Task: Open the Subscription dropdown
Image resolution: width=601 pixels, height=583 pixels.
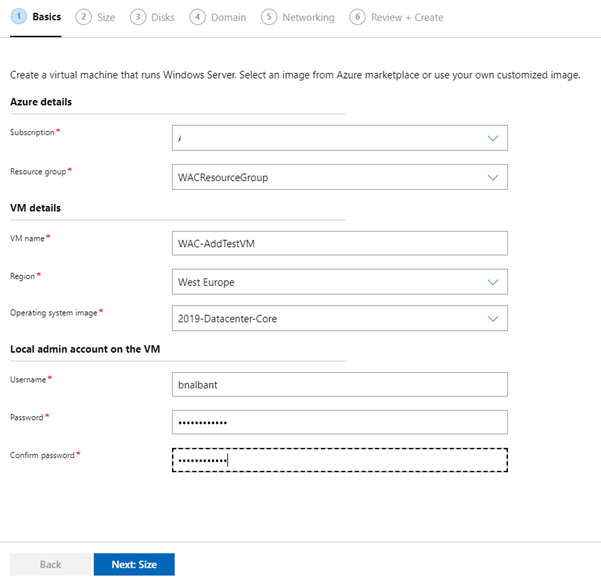Action: point(340,138)
